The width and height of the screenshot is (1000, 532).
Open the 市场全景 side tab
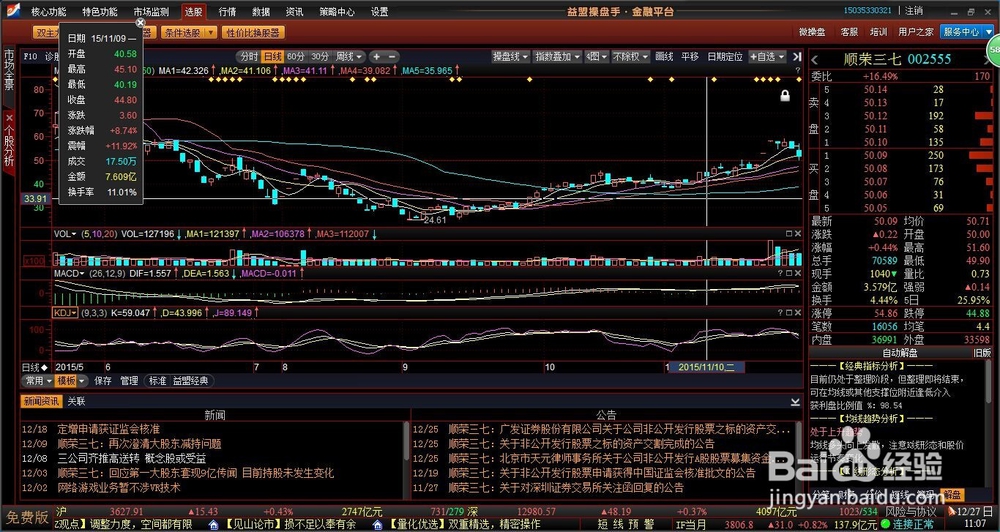[x=9, y=70]
